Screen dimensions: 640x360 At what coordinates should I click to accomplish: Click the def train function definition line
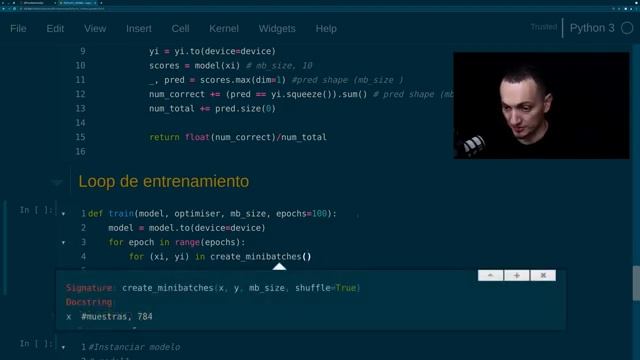pyautogui.click(x=212, y=213)
